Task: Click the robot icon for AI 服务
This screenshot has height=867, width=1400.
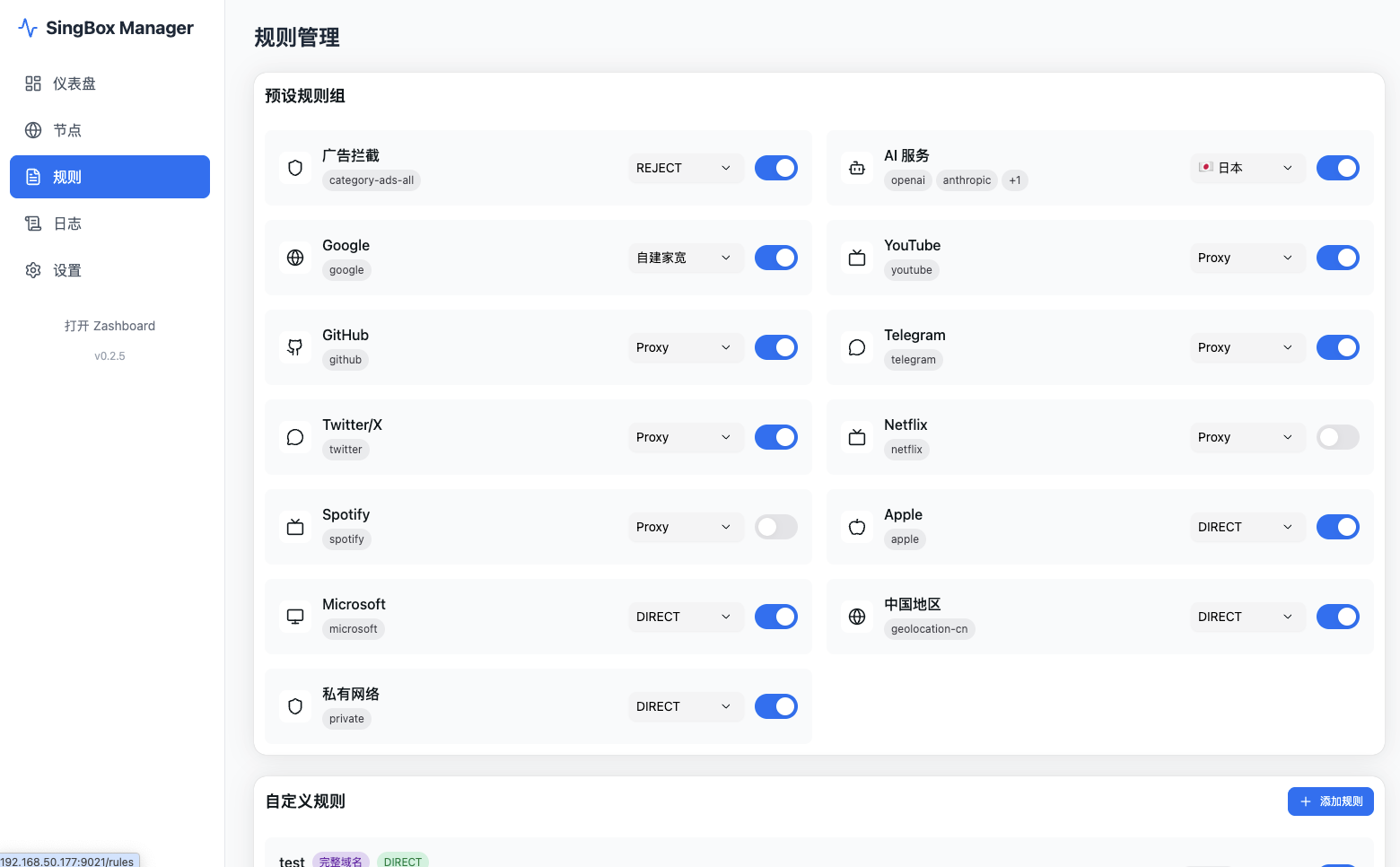Action: 857,168
